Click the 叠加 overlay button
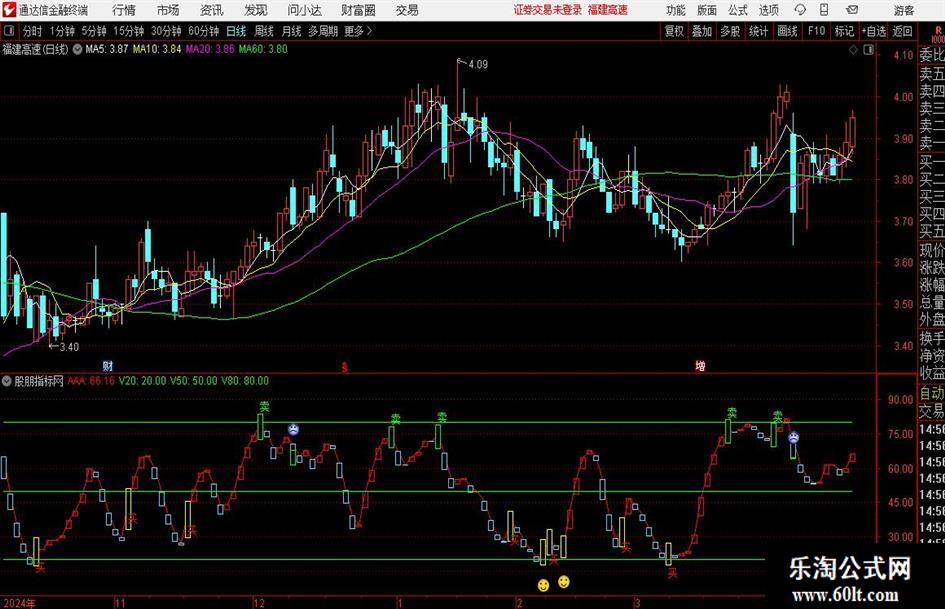Image resolution: width=945 pixels, height=609 pixels. coord(702,31)
